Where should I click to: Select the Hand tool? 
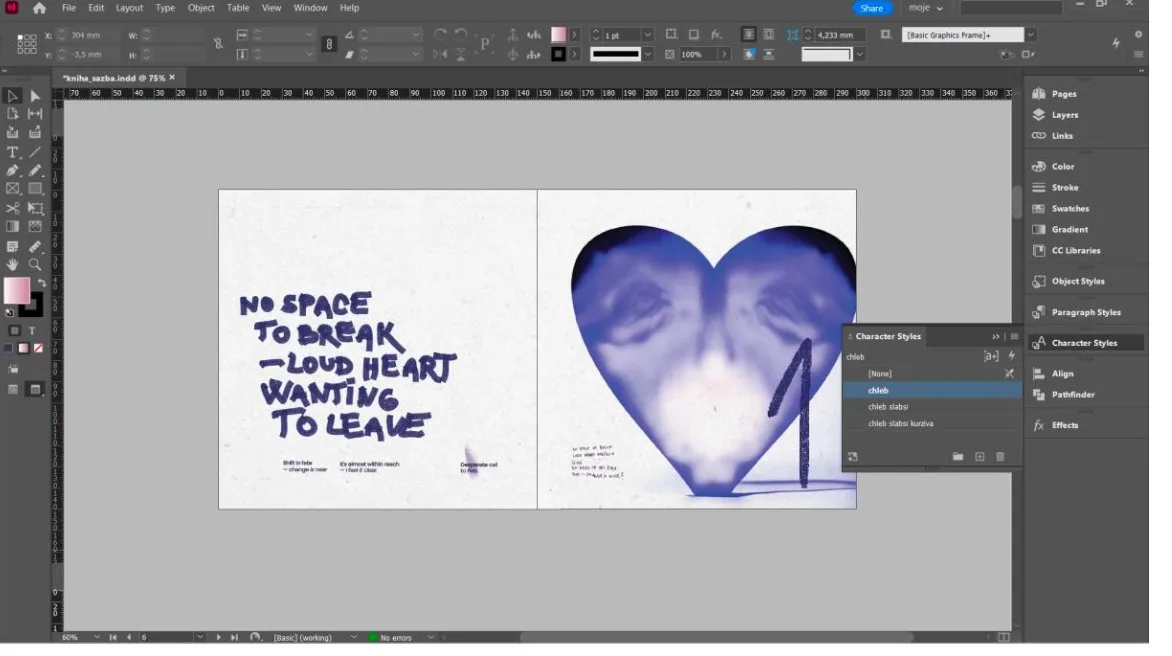point(13,264)
